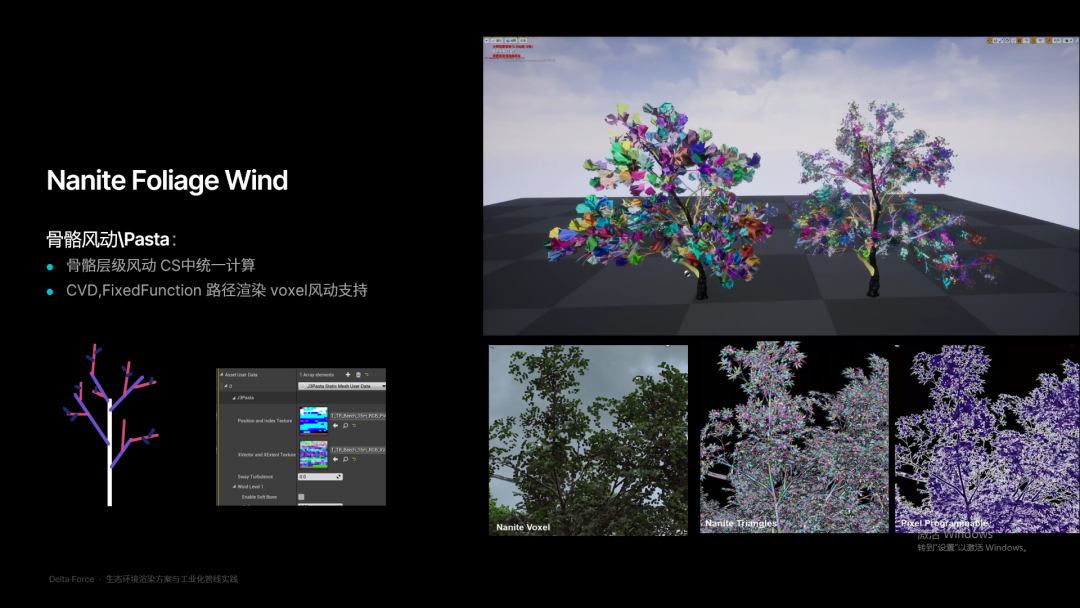Enable the Soft Bone checkbox

point(301,497)
